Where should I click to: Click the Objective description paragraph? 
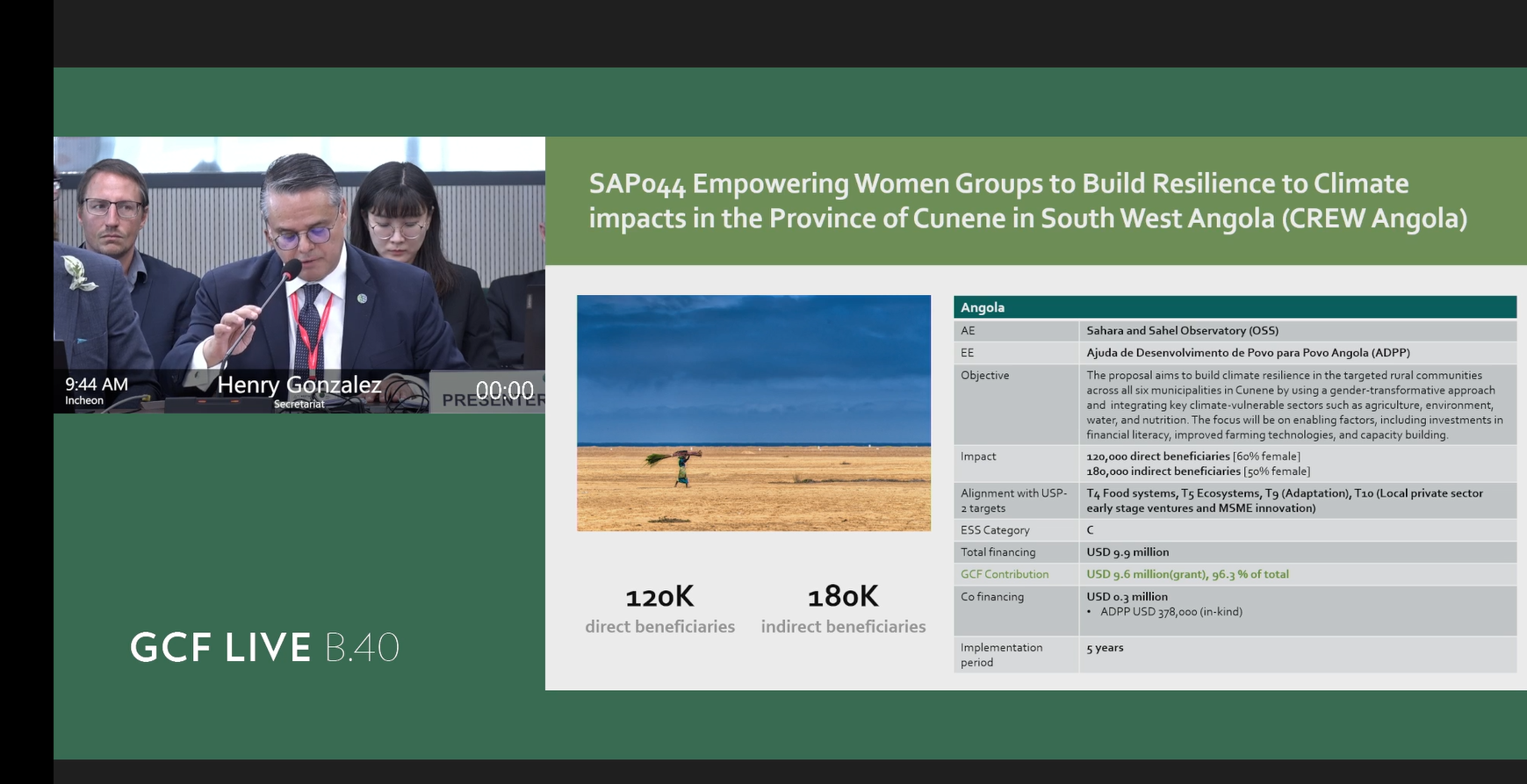(x=1294, y=405)
